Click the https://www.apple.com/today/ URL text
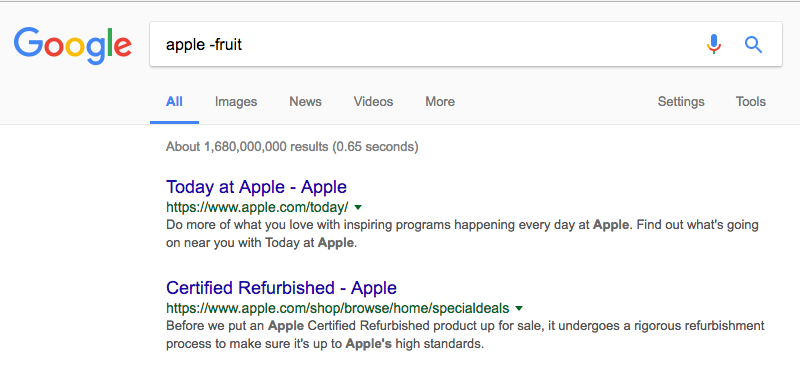The width and height of the screenshot is (800, 381). (x=257, y=207)
